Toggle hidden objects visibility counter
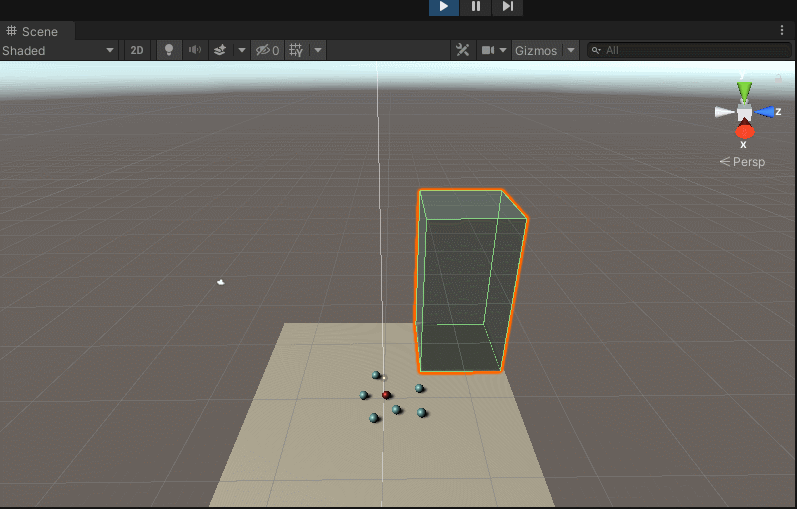Screen dimensions: 797x509 267,50
